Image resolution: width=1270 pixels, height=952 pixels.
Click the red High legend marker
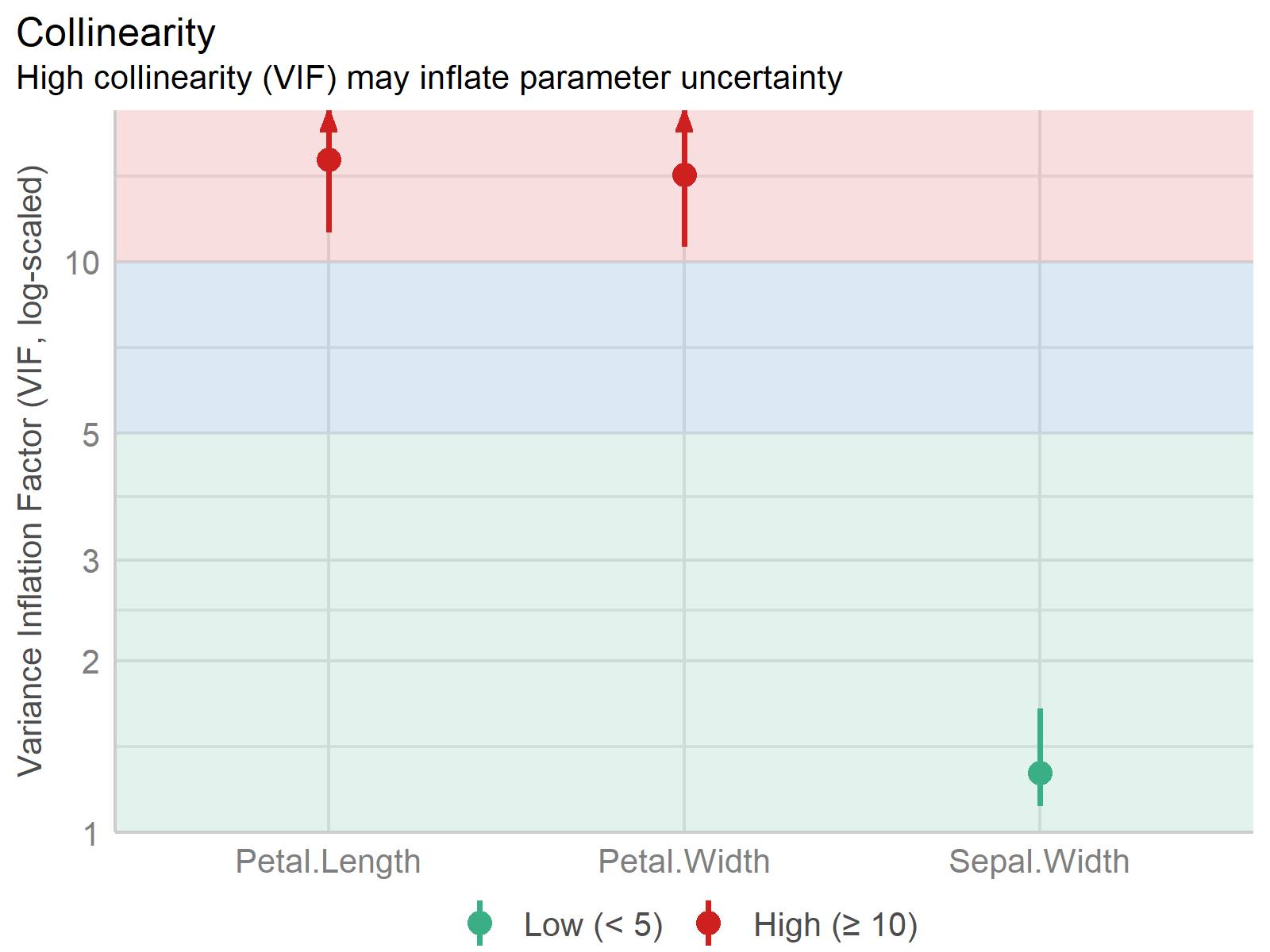708,923
